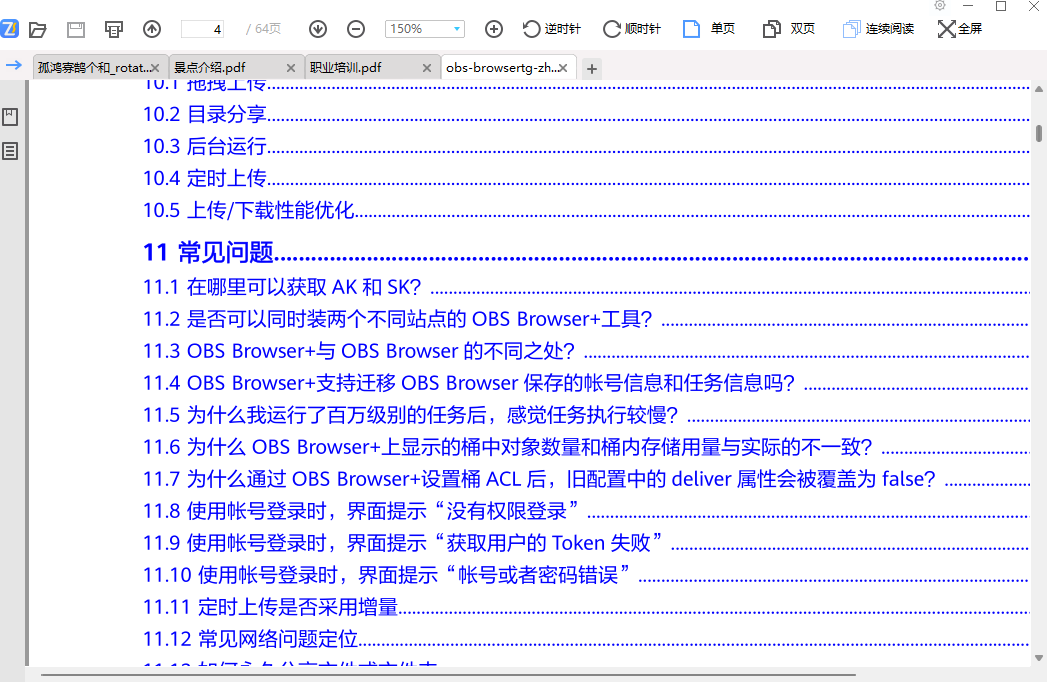Open a file with folder icon
Image resolution: width=1047 pixels, height=682 pixels.
pos(38,29)
